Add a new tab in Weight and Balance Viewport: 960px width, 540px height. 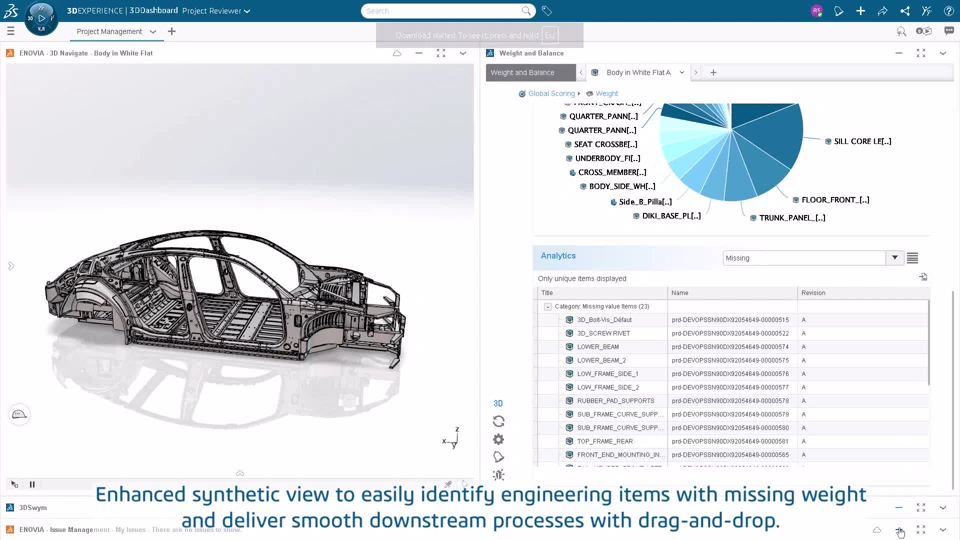click(713, 72)
